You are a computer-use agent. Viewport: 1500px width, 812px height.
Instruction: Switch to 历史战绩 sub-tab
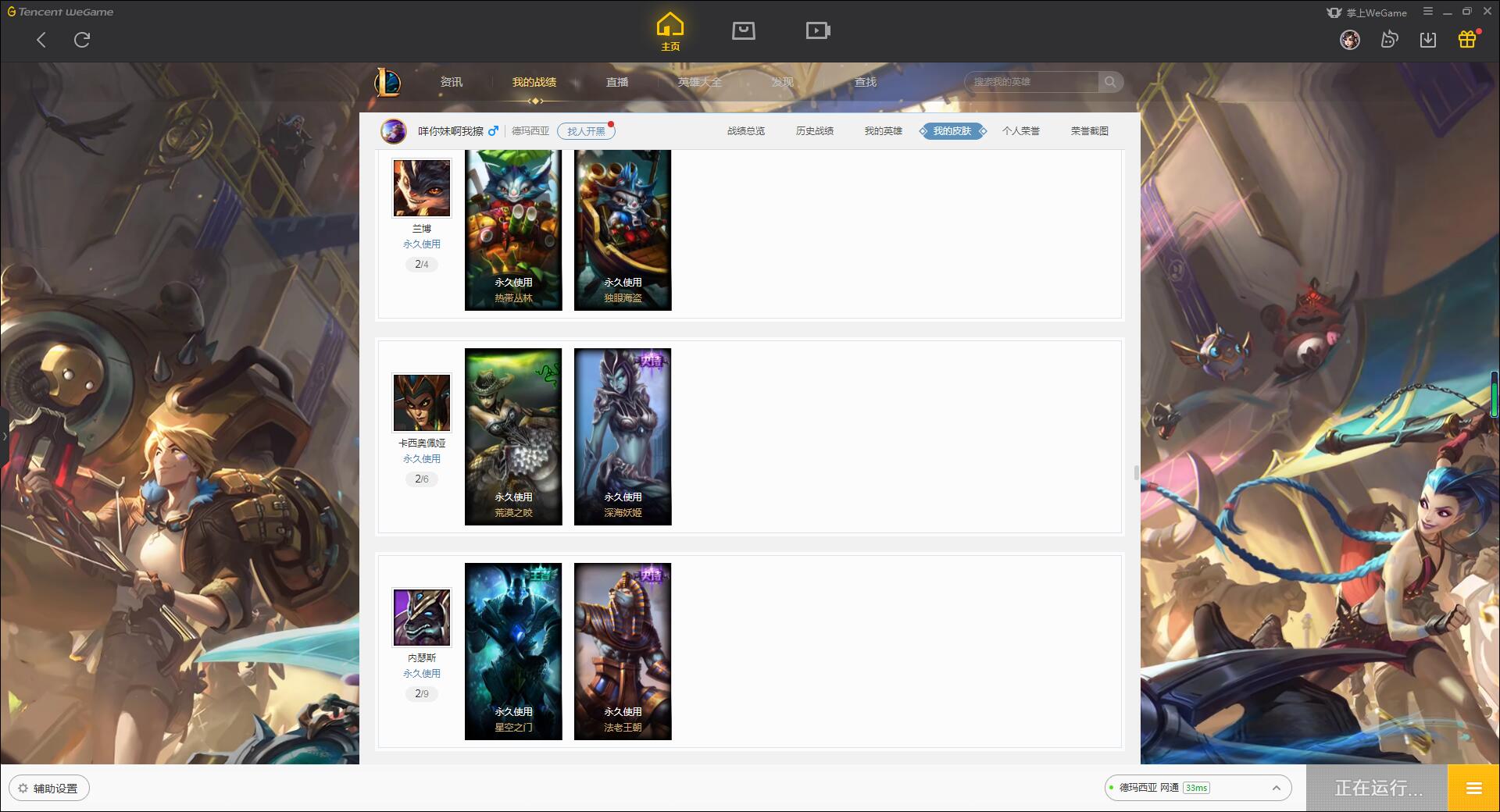coord(815,131)
